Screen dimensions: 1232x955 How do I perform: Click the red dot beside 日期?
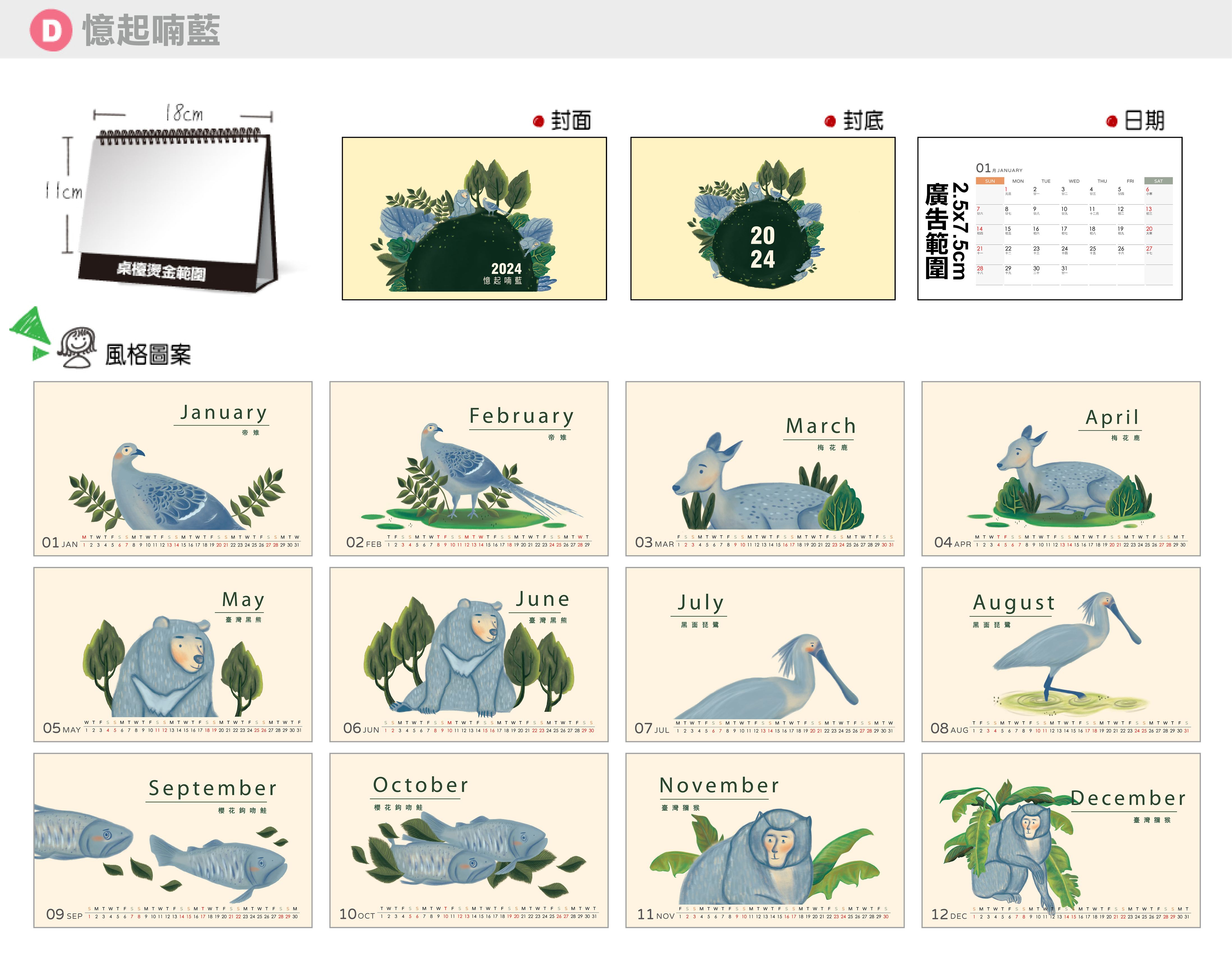click(x=1111, y=121)
